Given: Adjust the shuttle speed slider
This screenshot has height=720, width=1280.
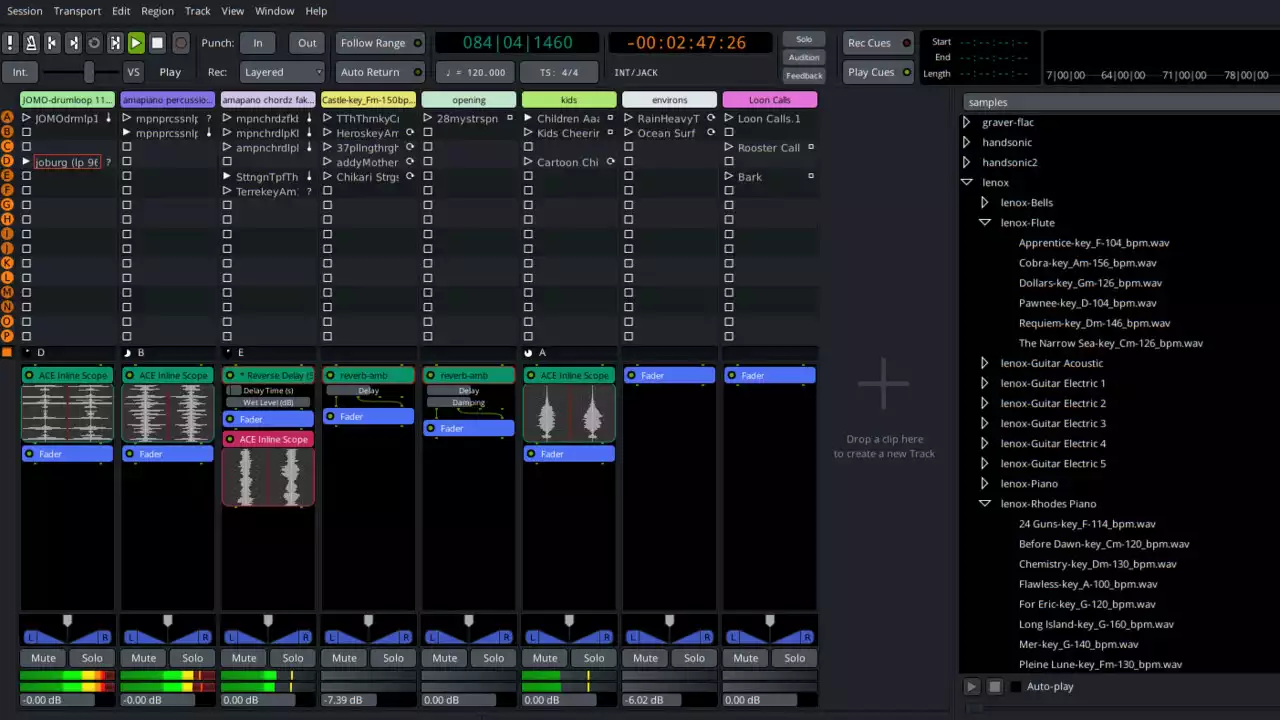Looking at the screenshot, I should [80, 72].
